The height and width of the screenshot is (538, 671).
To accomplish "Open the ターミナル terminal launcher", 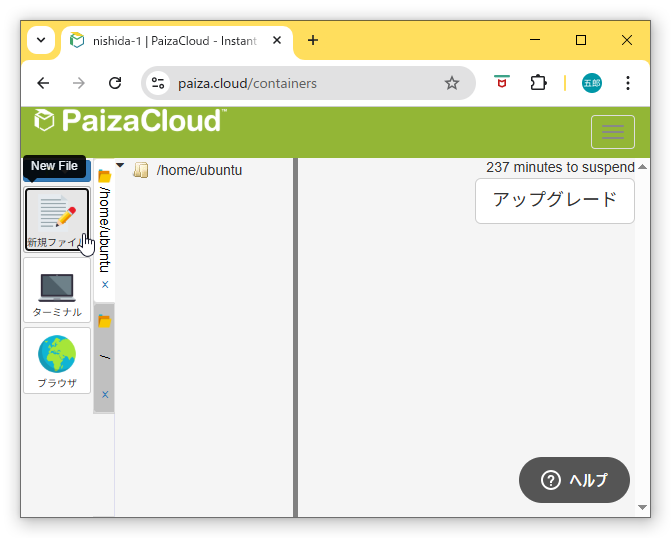I will (57, 290).
